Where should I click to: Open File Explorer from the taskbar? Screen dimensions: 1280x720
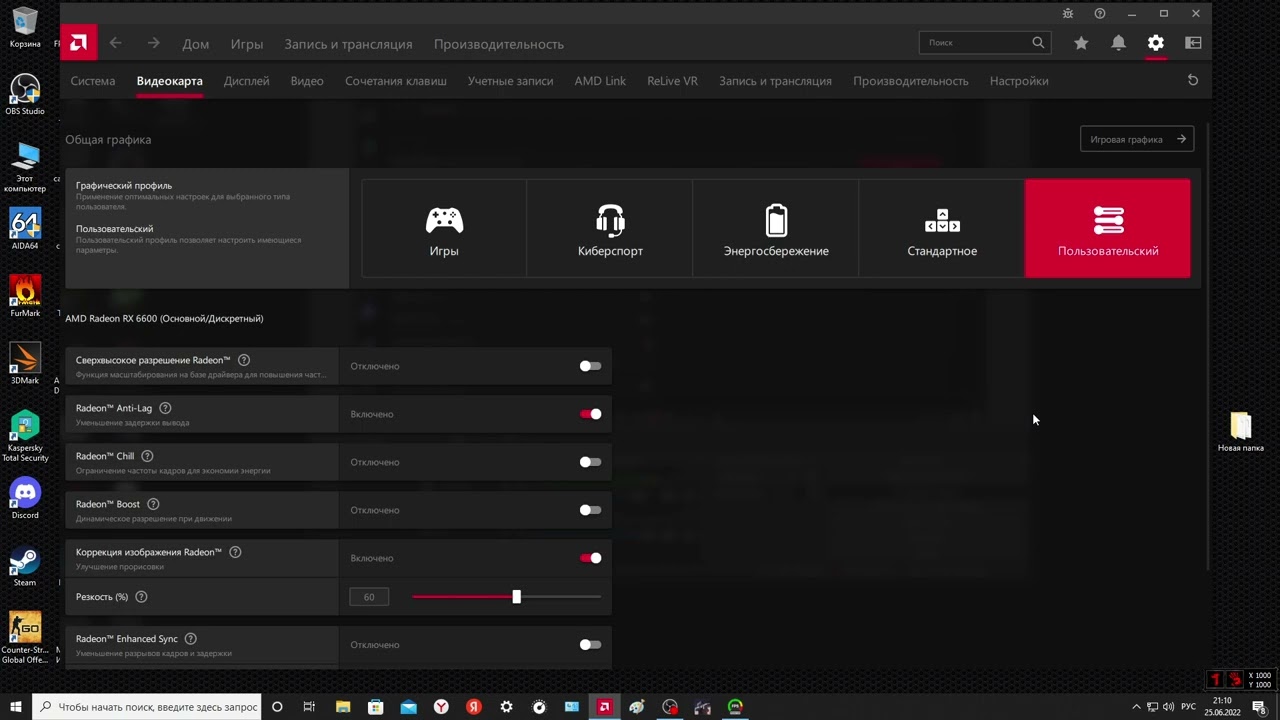[x=343, y=707]
